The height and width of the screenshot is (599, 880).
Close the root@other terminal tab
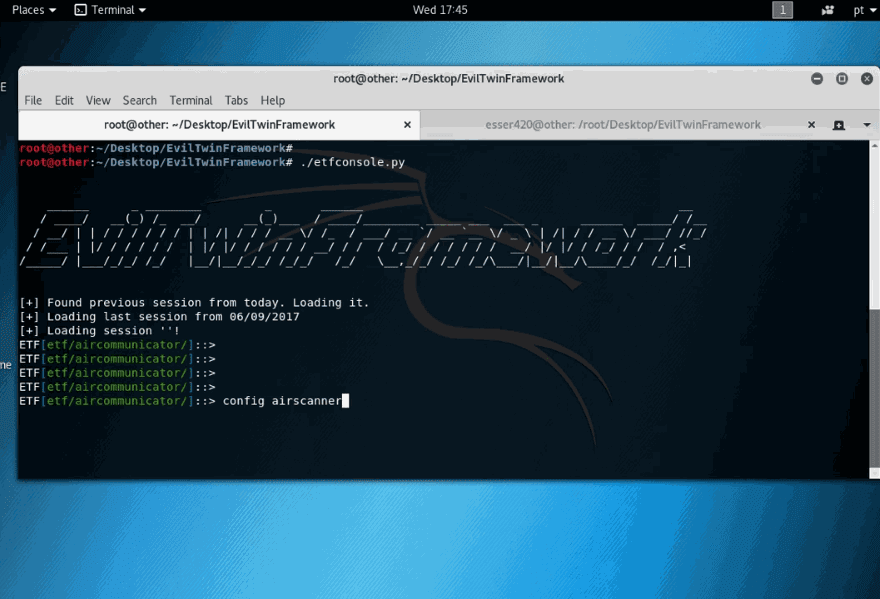(x=407, y=125)
